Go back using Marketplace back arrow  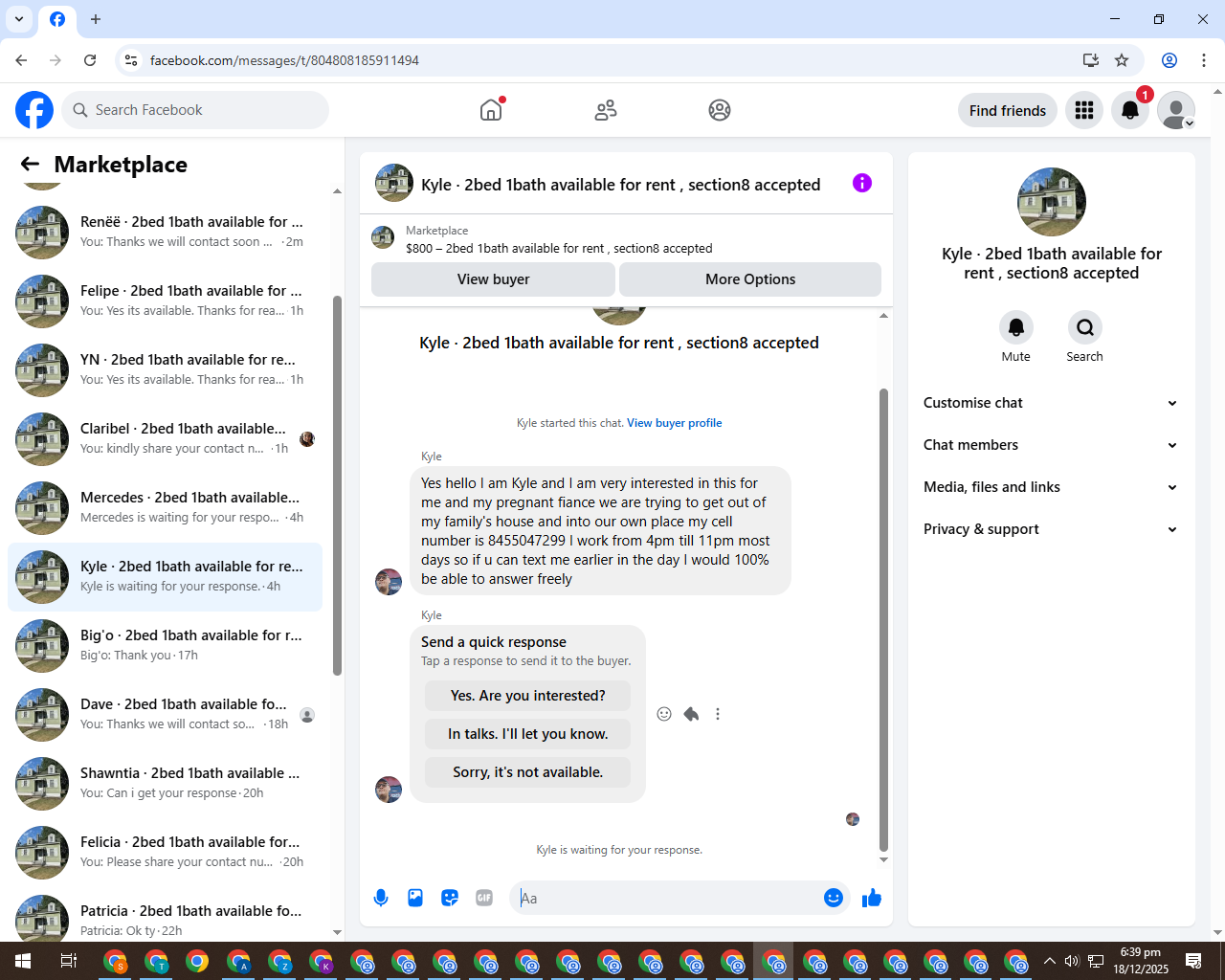[30, 164]
